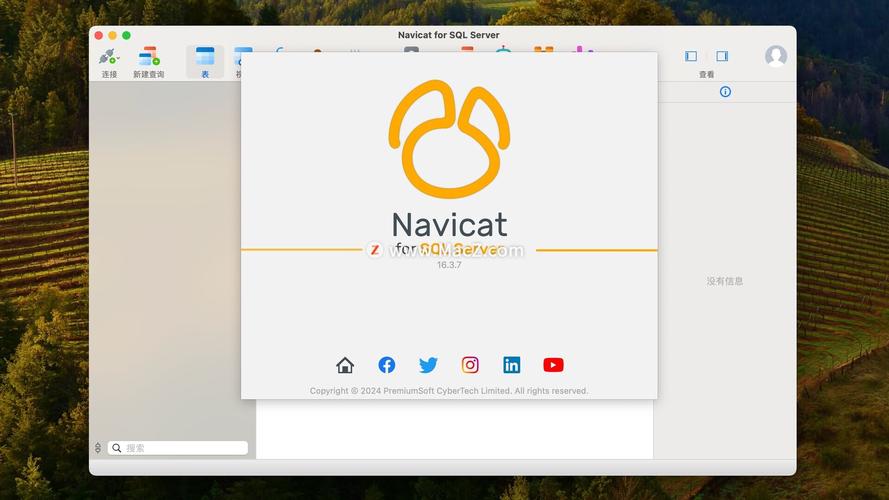Click into the 搜索 search field

[x=177, y=448]
